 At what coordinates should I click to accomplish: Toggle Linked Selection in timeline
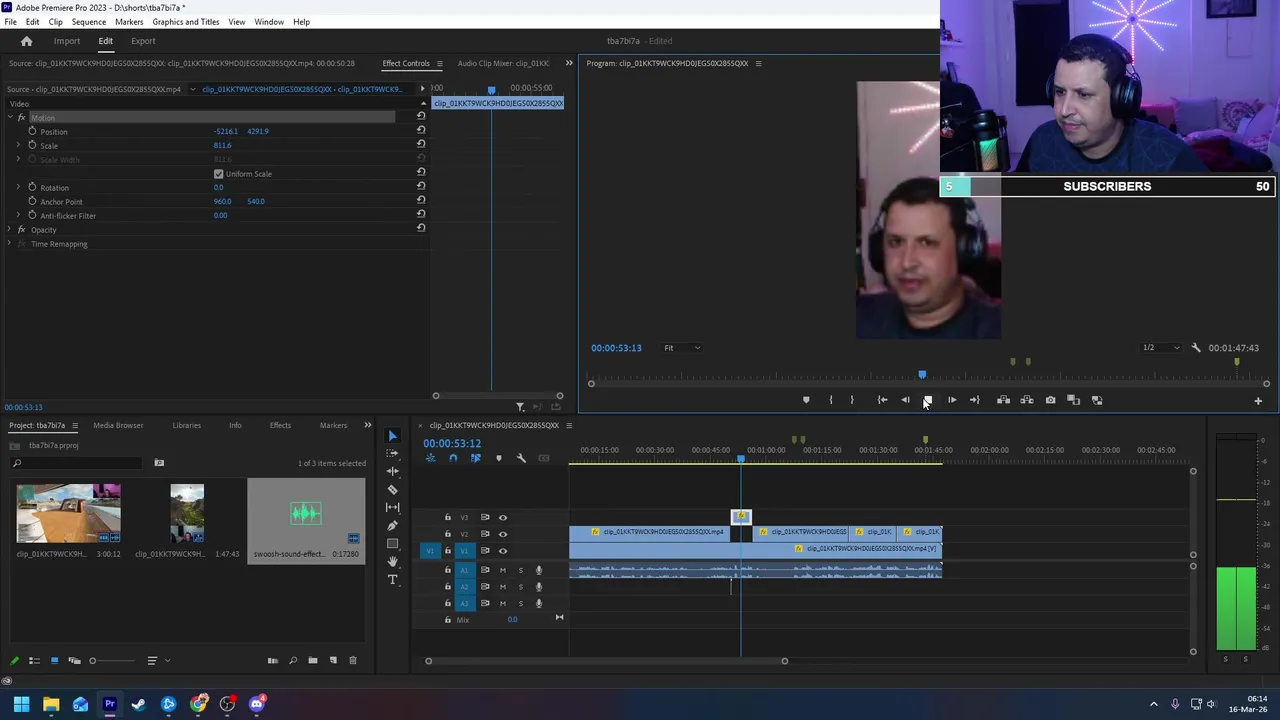pos(475,458)
